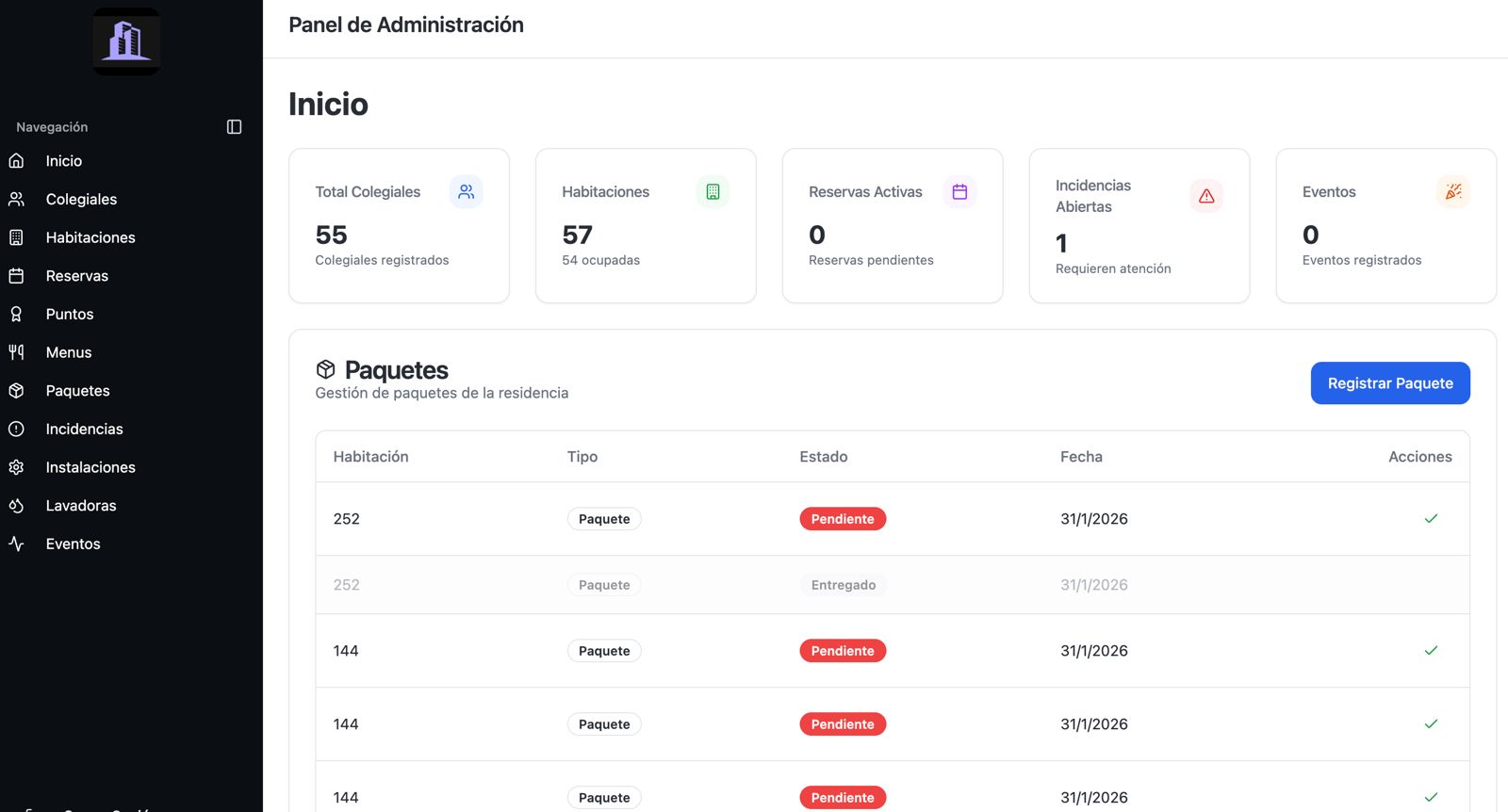Click date 31/1/2026 on first 252 row
Screen dimensions: 1508x812
click(x=1094, y=519)
